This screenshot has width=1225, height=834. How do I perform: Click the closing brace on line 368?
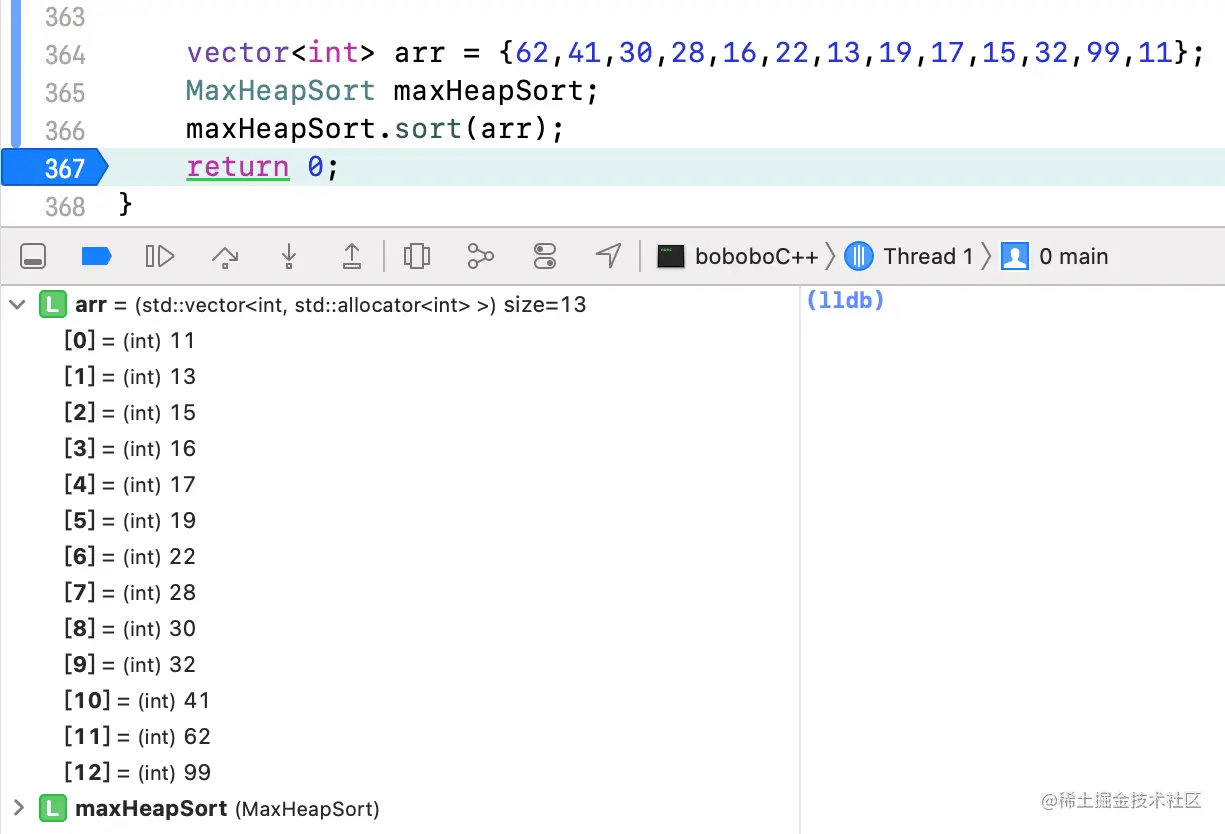click(126, 205)
